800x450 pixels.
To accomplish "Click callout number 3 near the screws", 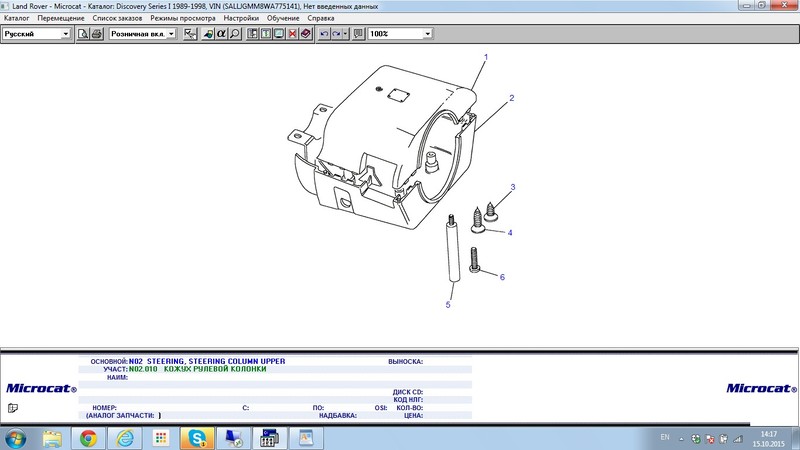I will tap(513, 187).
